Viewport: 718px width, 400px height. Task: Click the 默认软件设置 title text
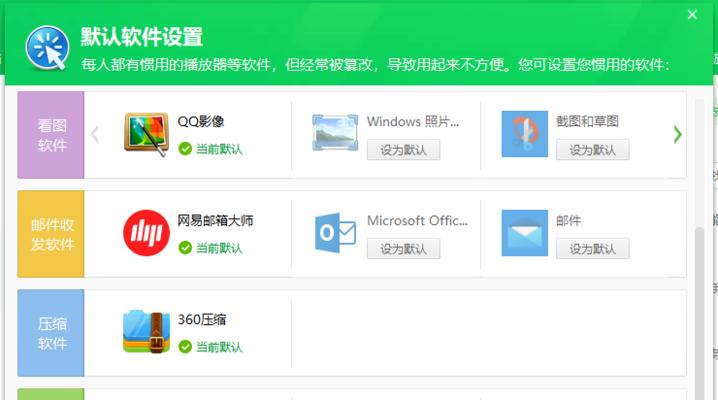click(x=141, y=37)
